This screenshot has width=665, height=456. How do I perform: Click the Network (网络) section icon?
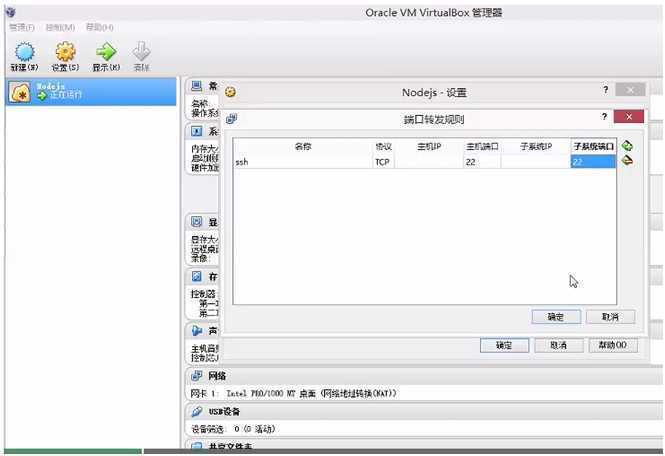point(196,375)
